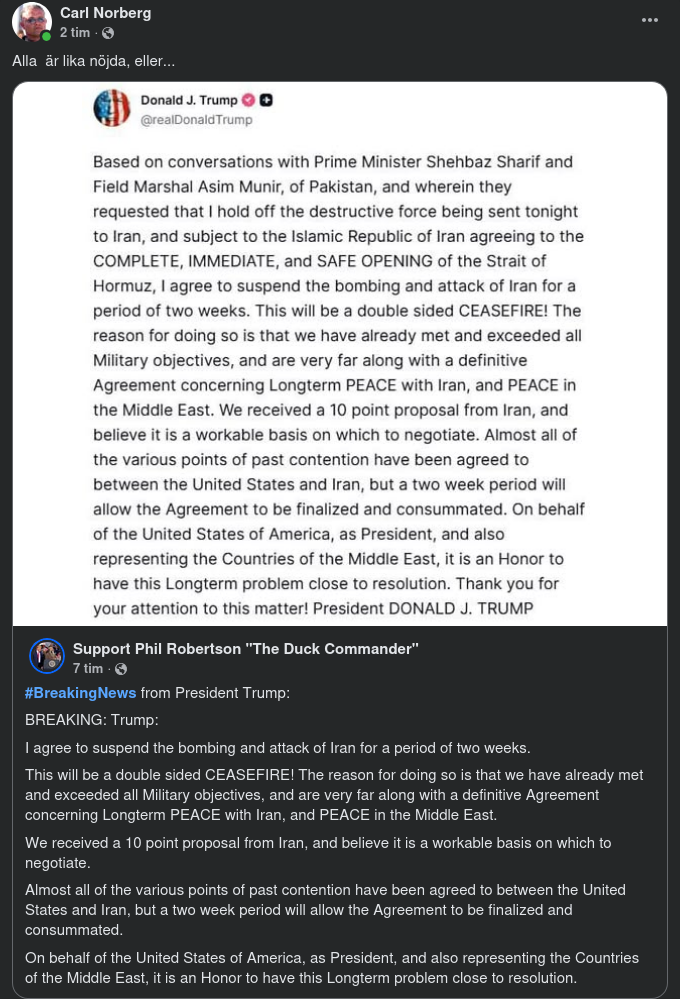The width and height of the screenshot is (680, 999).
Task: Open Carl Norberg's profile picture
Action: coord(31,21)
